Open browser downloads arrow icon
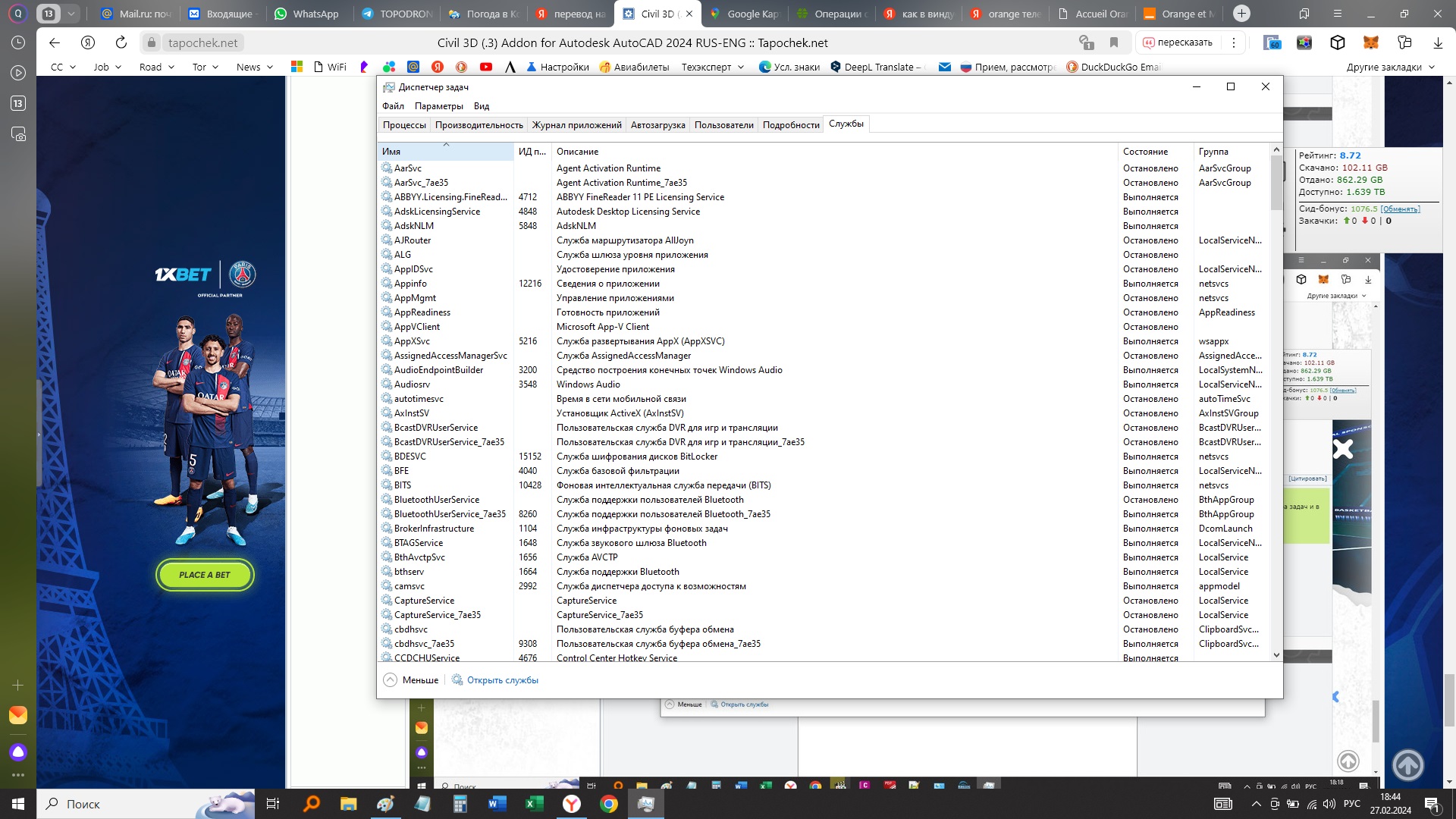The height and width of the screenshot is (819, 1456). click(x=1438, y=42)
